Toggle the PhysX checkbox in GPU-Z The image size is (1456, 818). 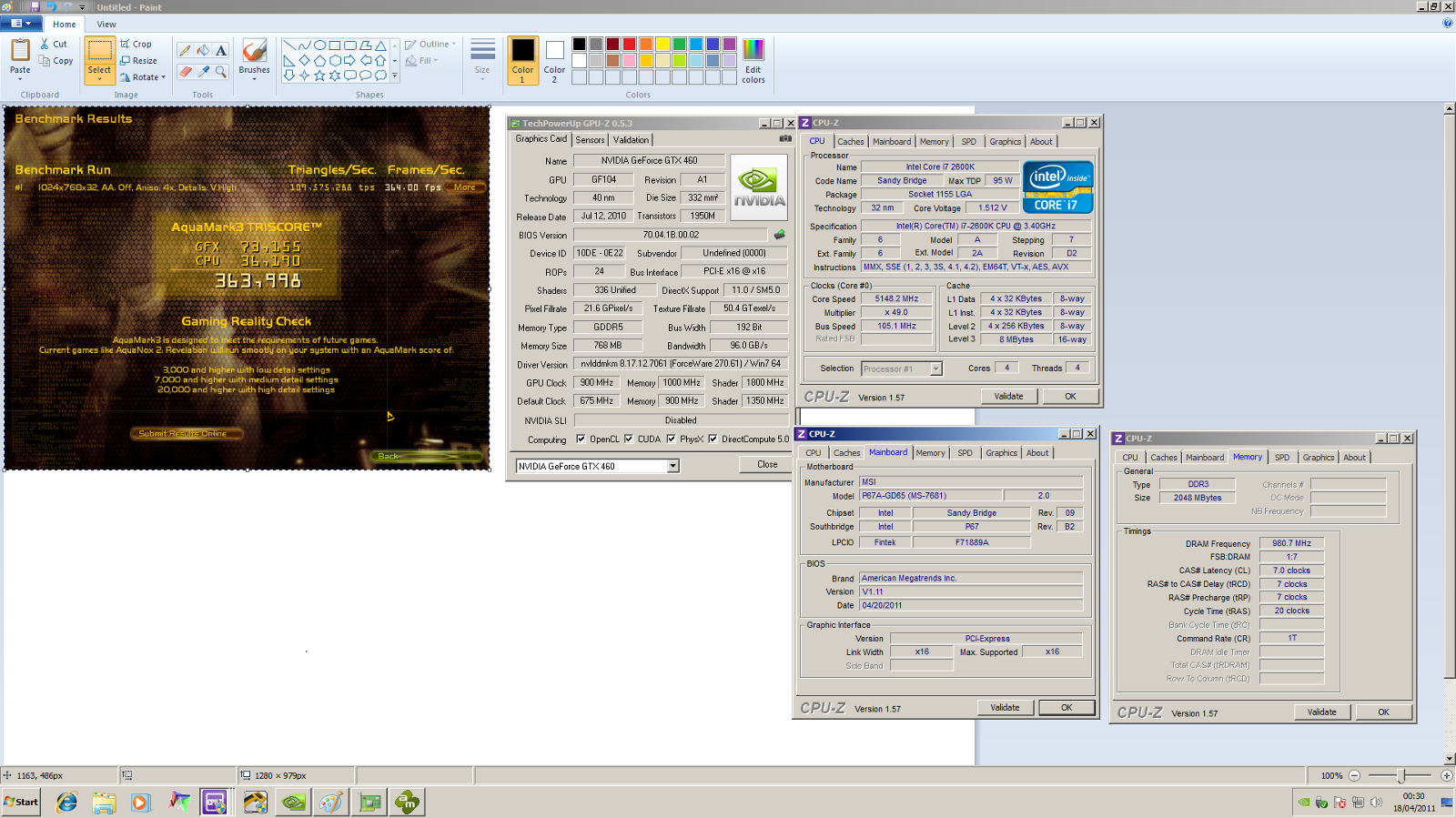click(x=671, y=439)
